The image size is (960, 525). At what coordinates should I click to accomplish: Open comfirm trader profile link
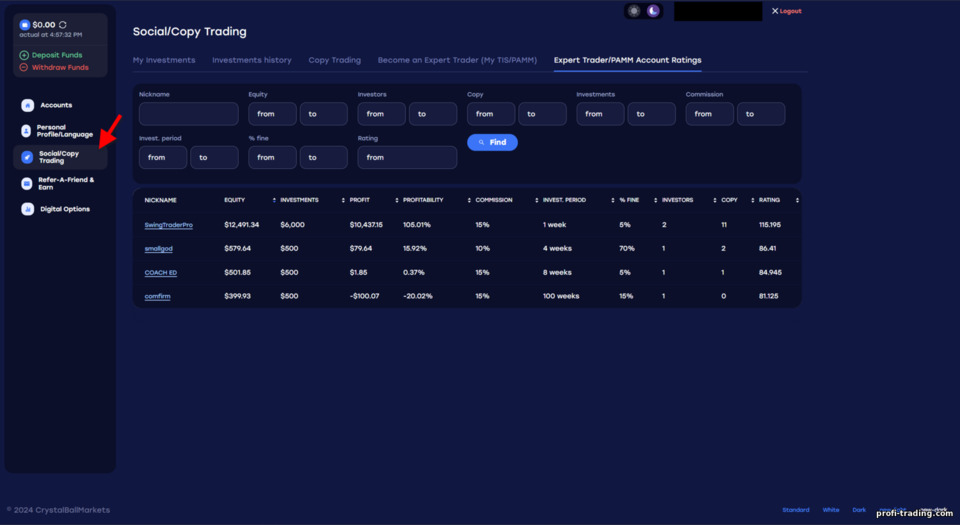tap(157, 297)
